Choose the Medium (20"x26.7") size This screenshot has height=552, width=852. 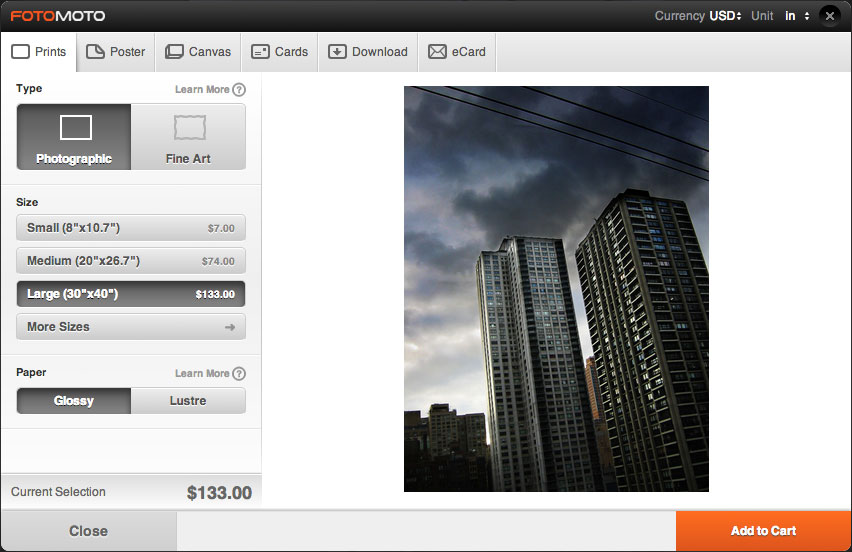point(131,261)
